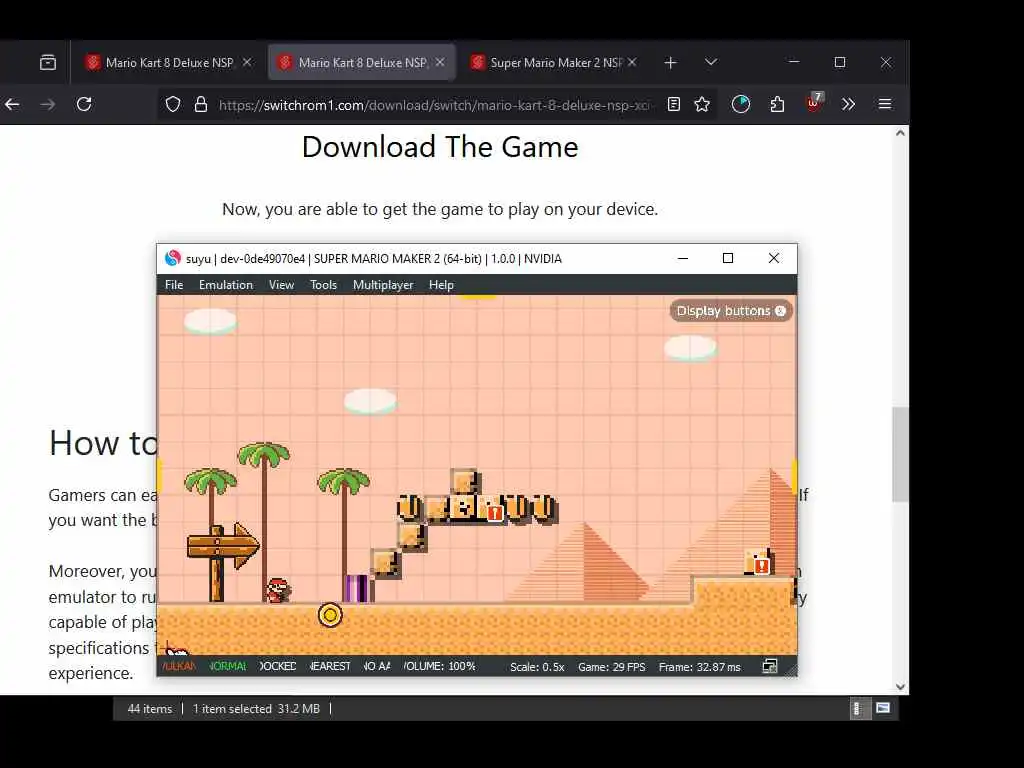The image size is (1024, 768).
Task: Go back to previous page
Action: pyautogui.click(x=12, y=104)
